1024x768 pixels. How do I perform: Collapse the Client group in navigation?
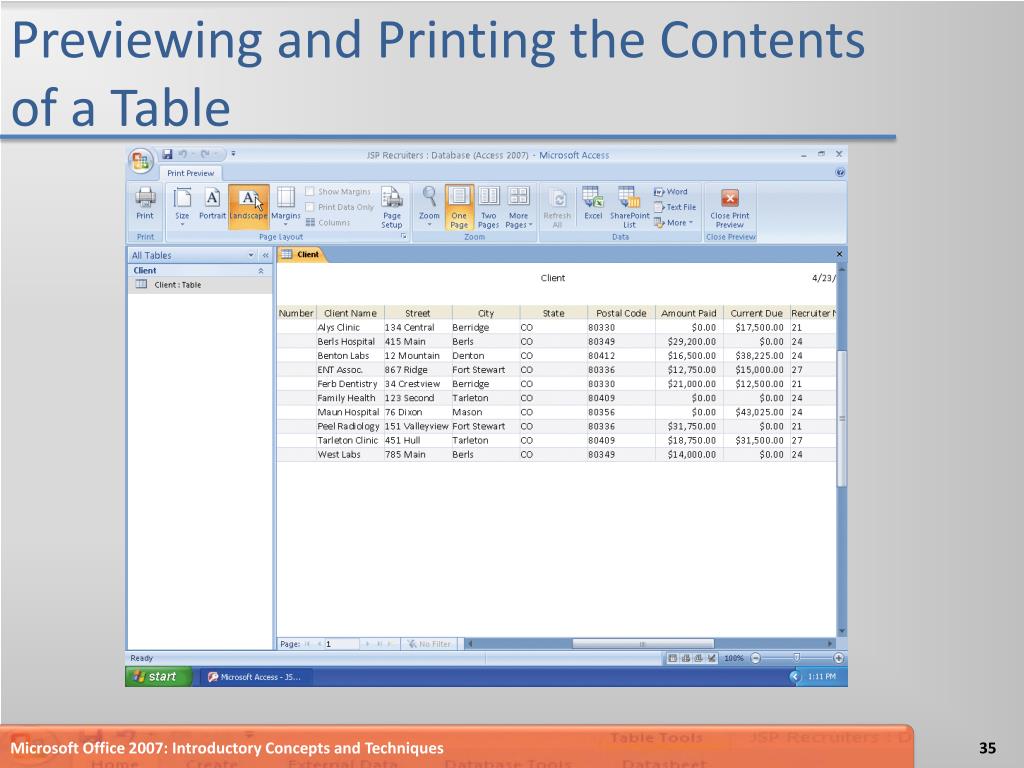261,270
